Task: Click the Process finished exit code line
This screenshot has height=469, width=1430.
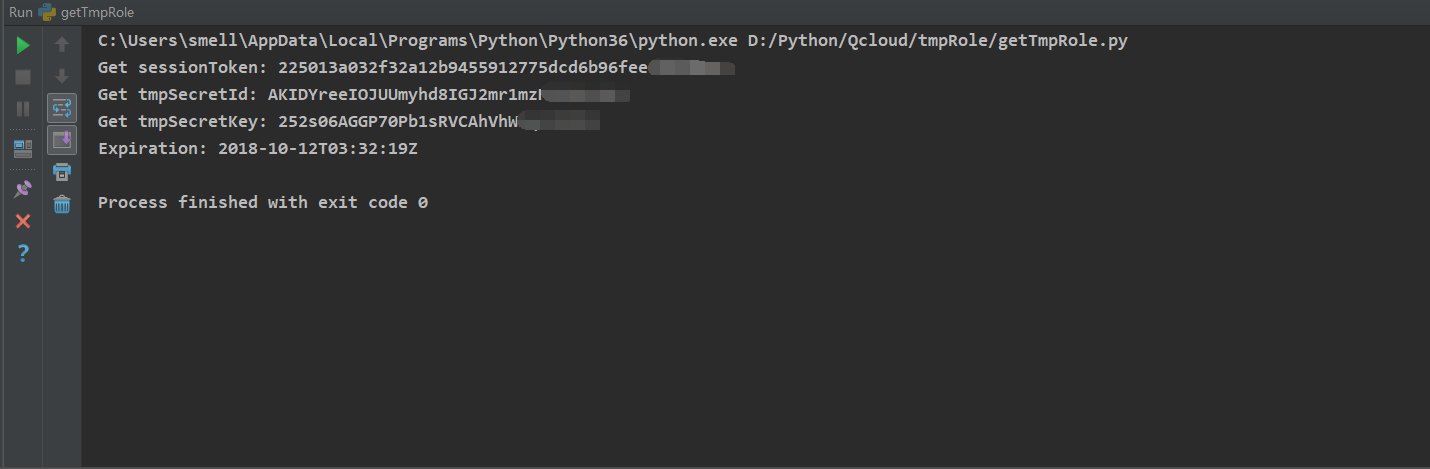Action: click(x=263, y=203)
